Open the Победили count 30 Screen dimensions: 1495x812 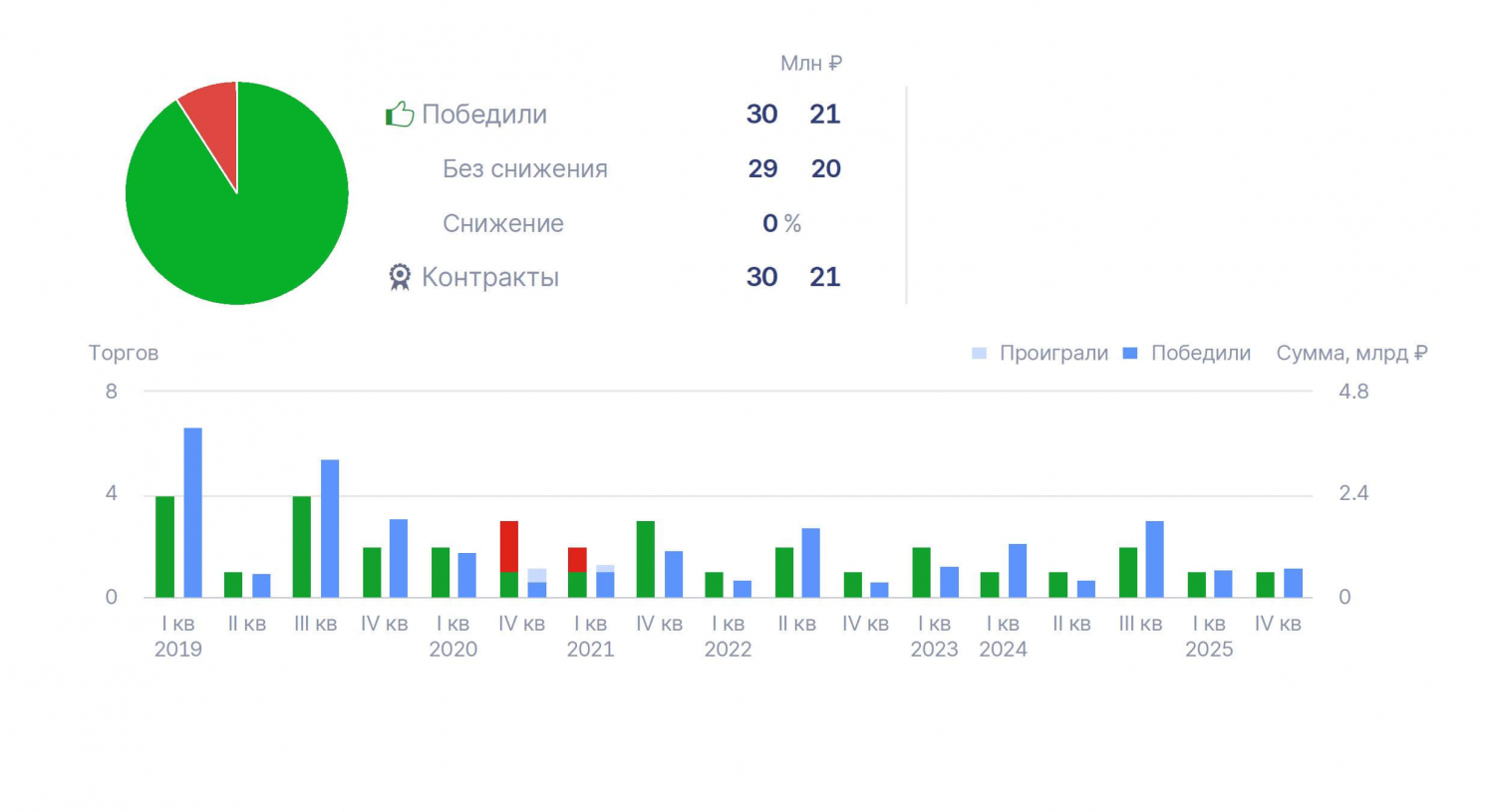761,115
